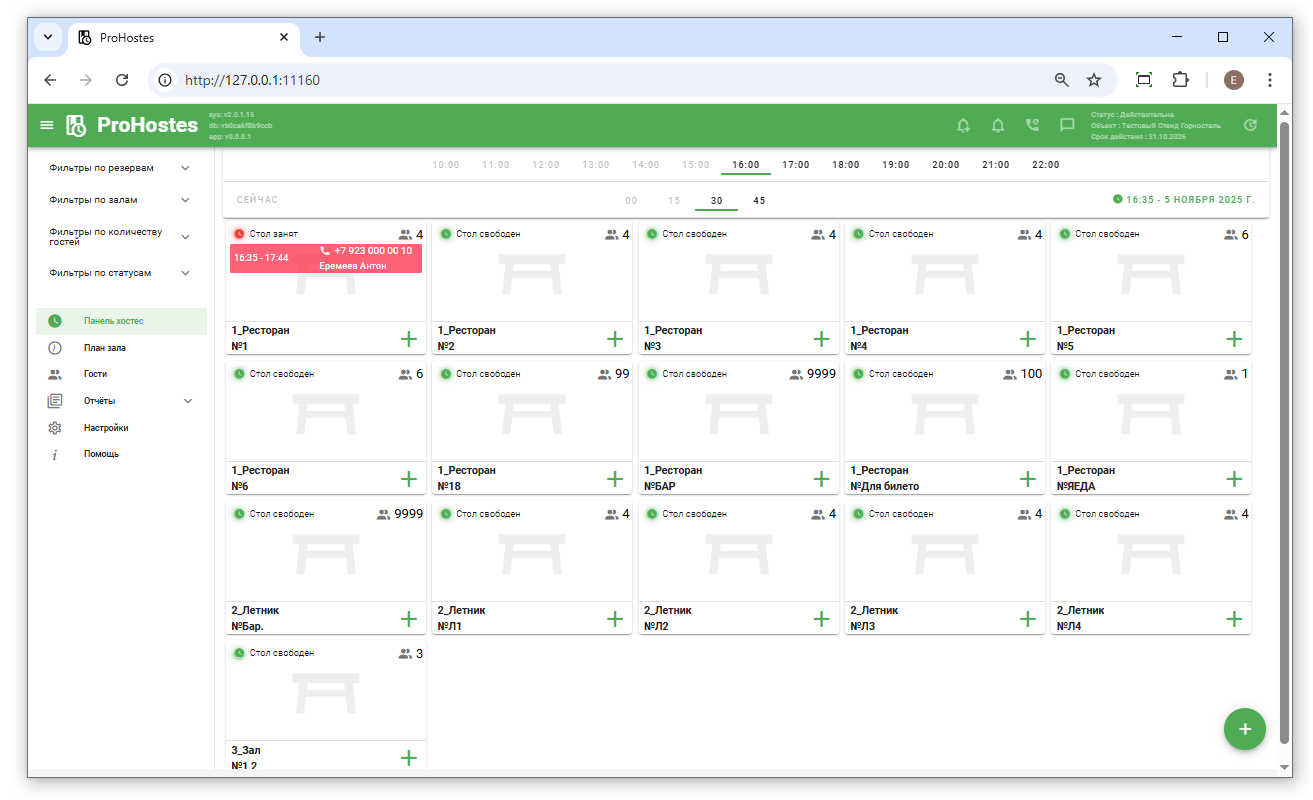Open the red reservation for Еремеев Антон

[326, 258]
